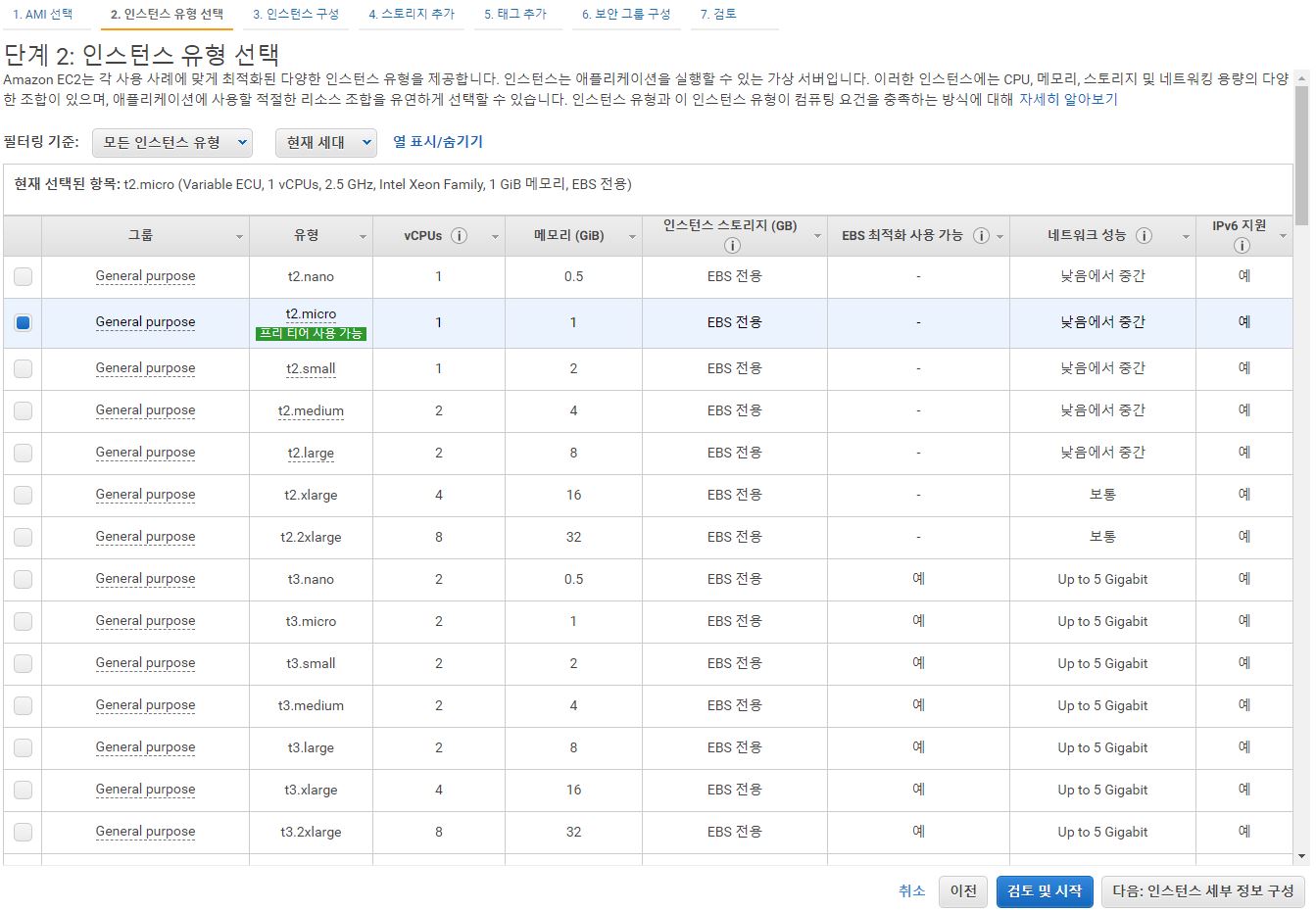Open the 그룹 column sort arrow
This screenshot has width=1316, height=912.
(239, 237)
